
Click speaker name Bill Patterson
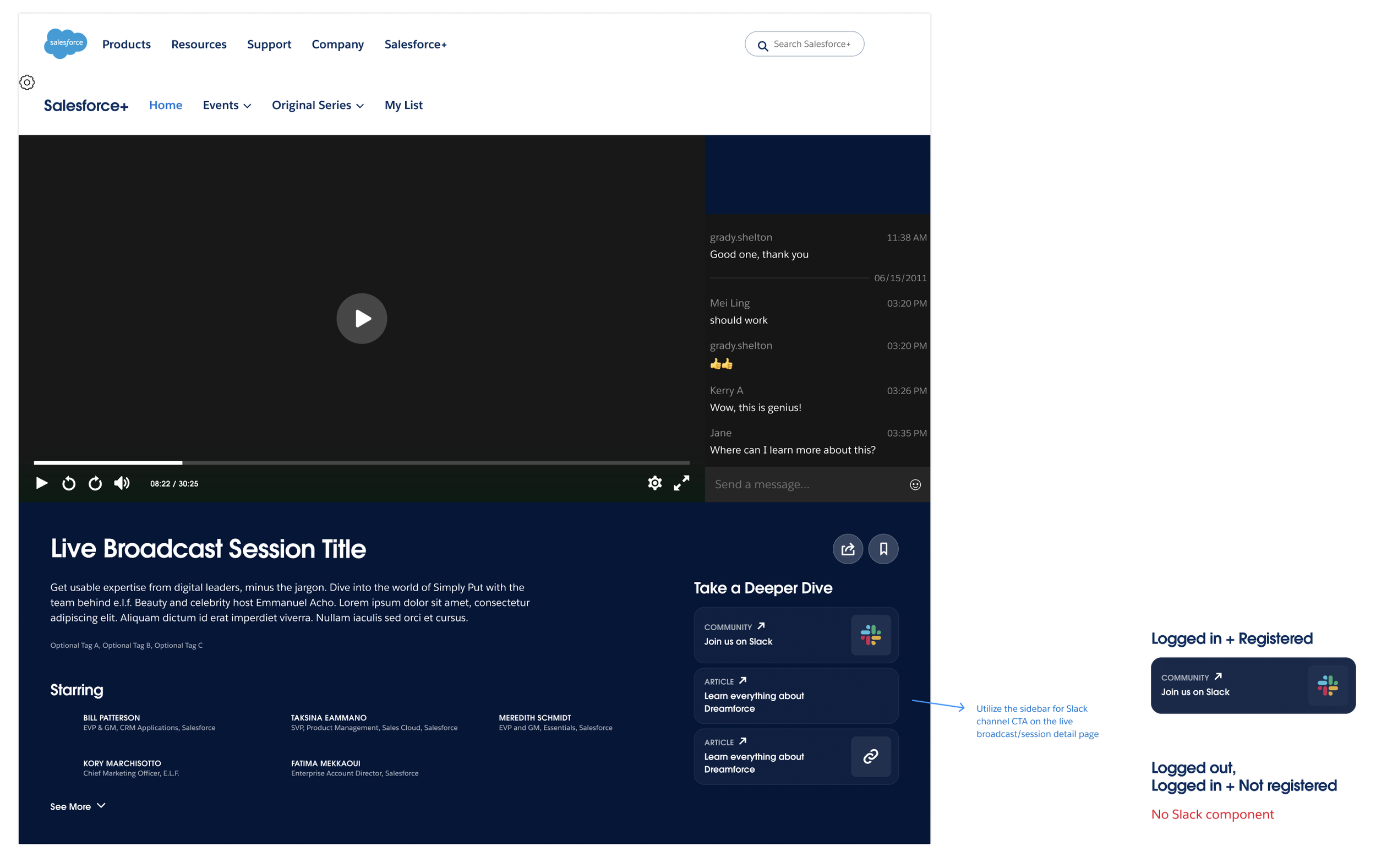(111, 718)
